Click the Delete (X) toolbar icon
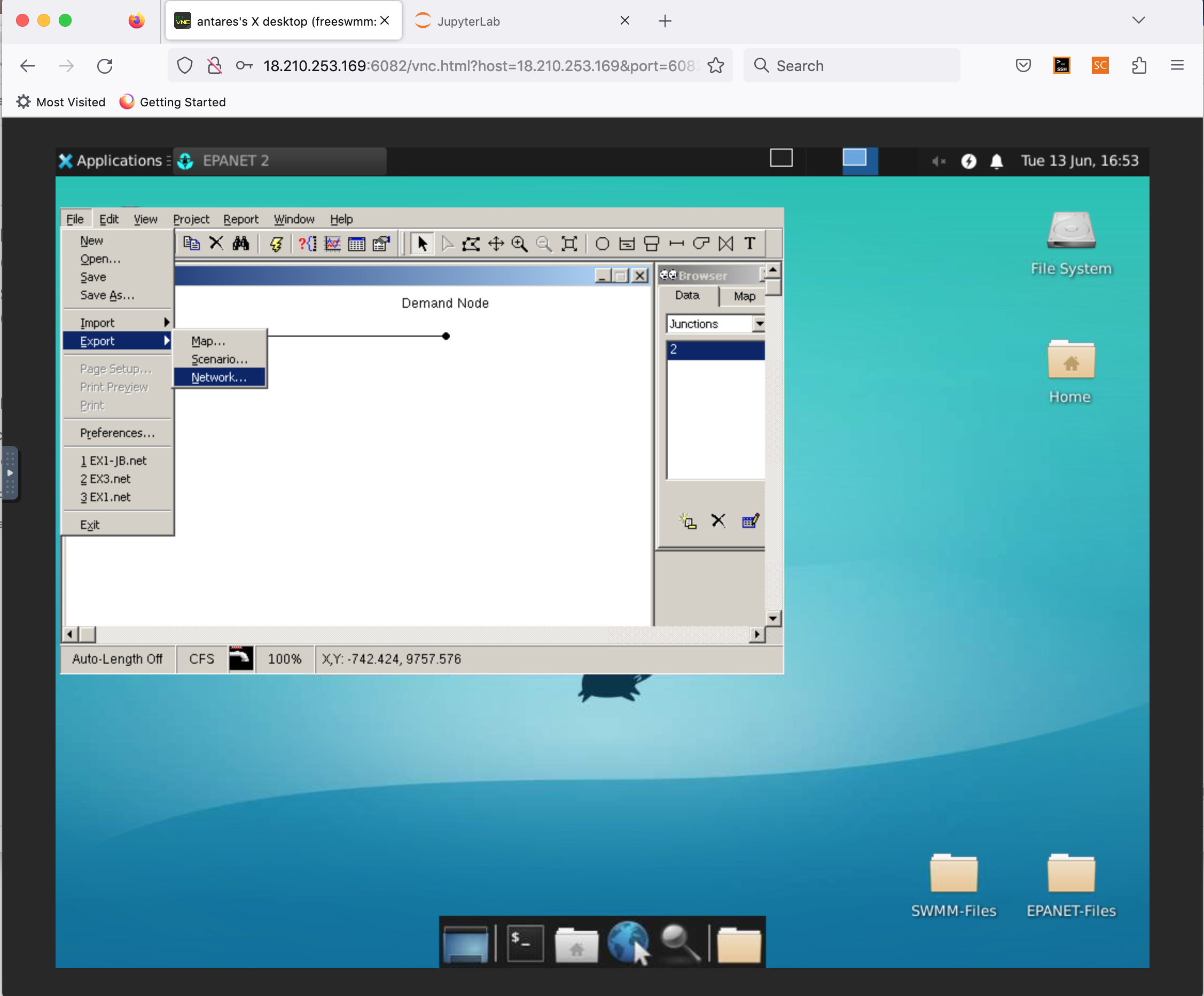This screenshot has height=996, width=1204. 216,244
